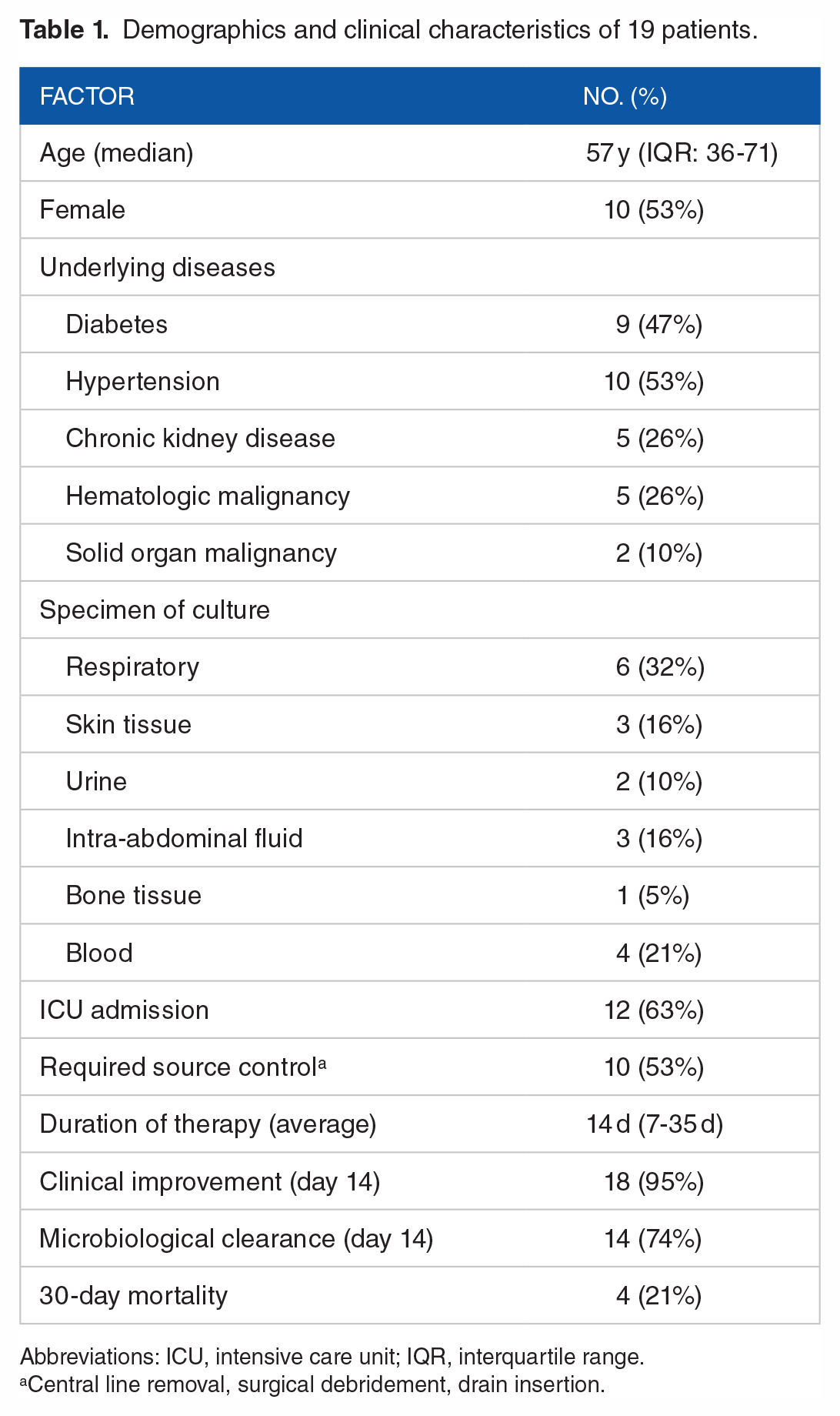Click the Microbiological clearance (day 14) label
Screen dimensions: 840x1416
coord(237,1239)
